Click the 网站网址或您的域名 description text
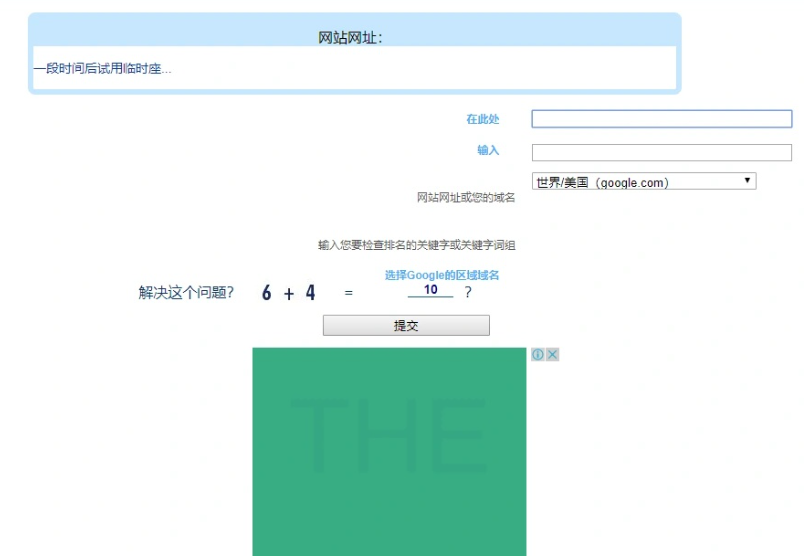Screen dimensions: 804x556 point(466,197)
